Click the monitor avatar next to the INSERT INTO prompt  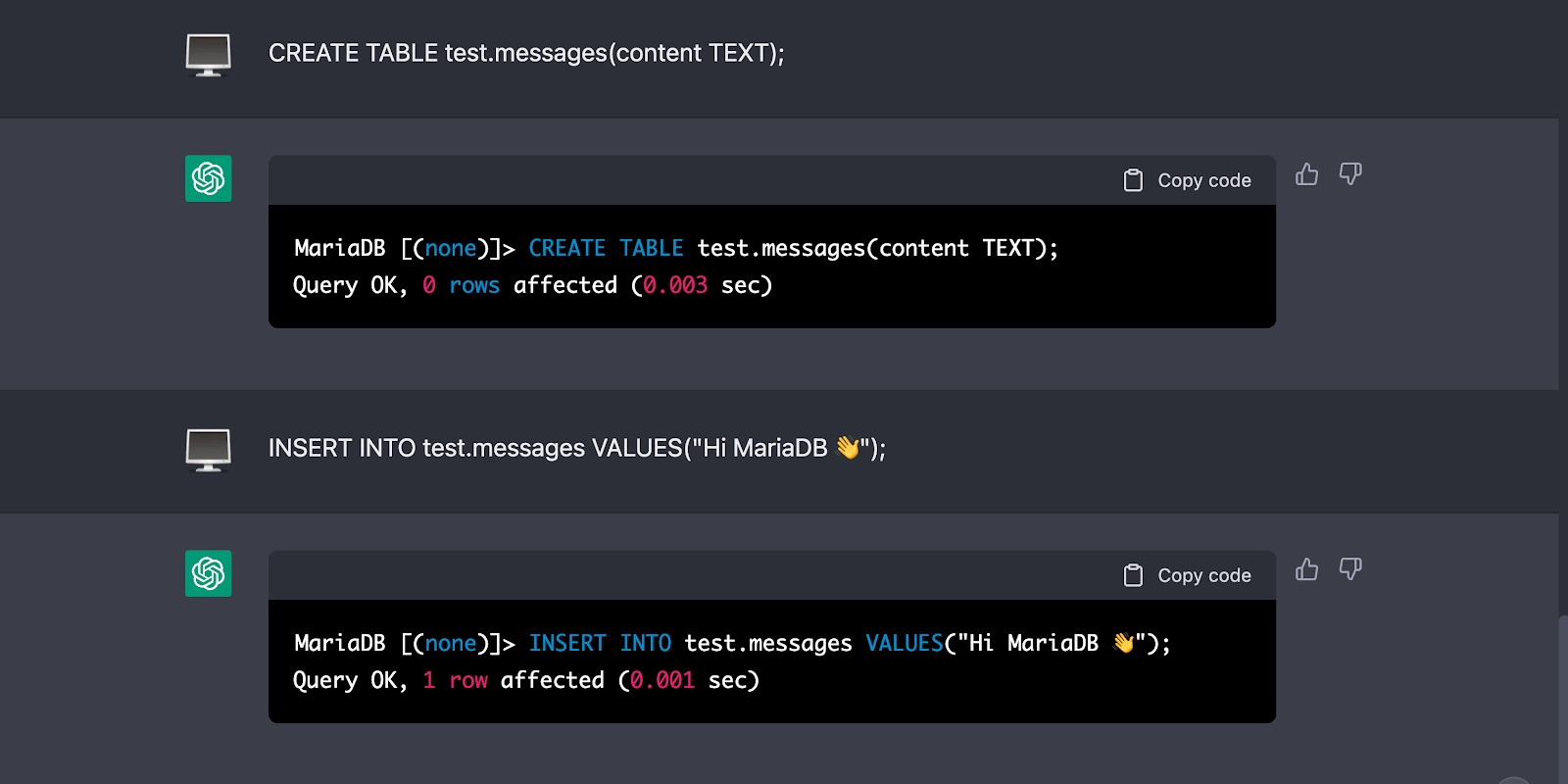209,450
